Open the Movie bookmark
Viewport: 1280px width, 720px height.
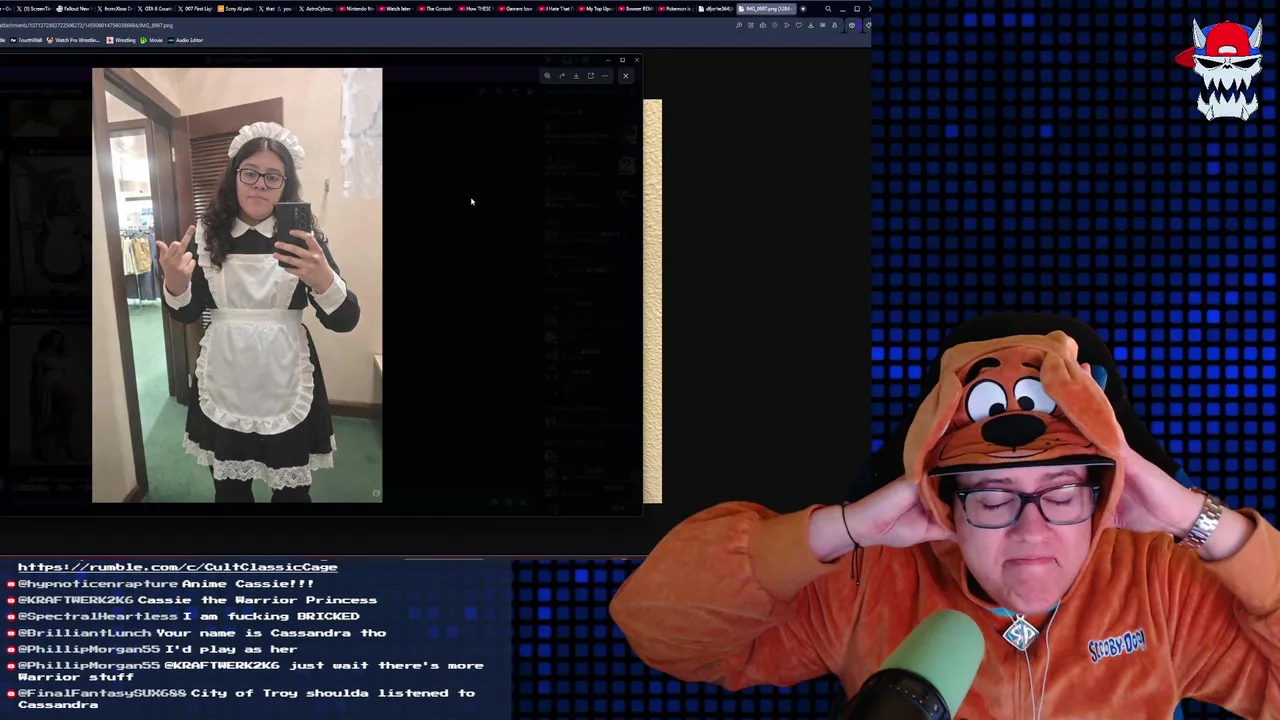click(151, 40)
